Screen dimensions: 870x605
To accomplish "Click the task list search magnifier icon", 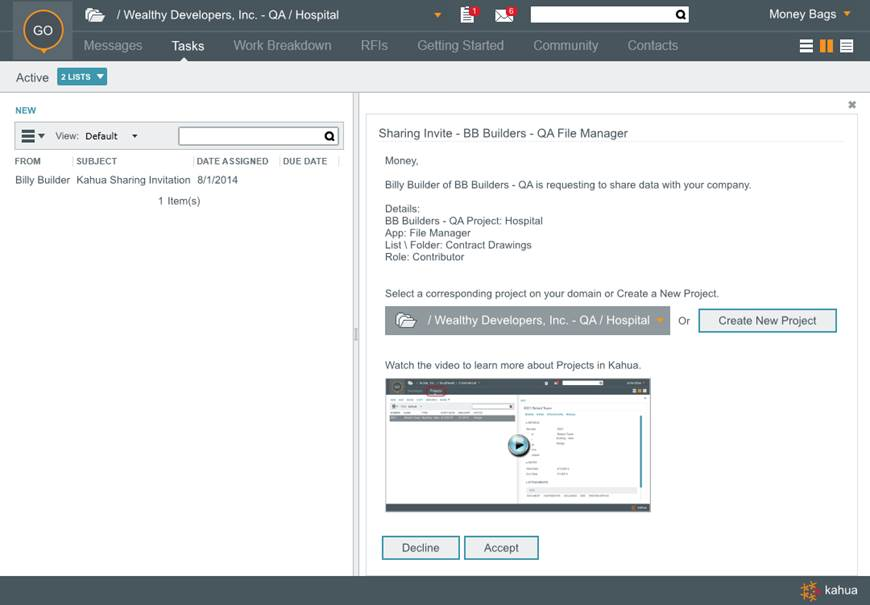I will pyautogui.click(x=330, y=136).
